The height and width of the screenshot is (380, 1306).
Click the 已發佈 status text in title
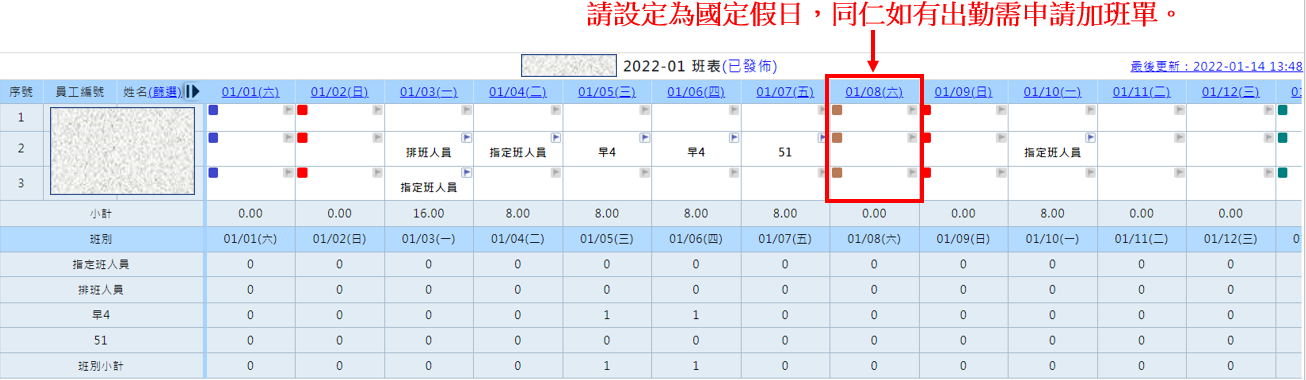(749, 66)
